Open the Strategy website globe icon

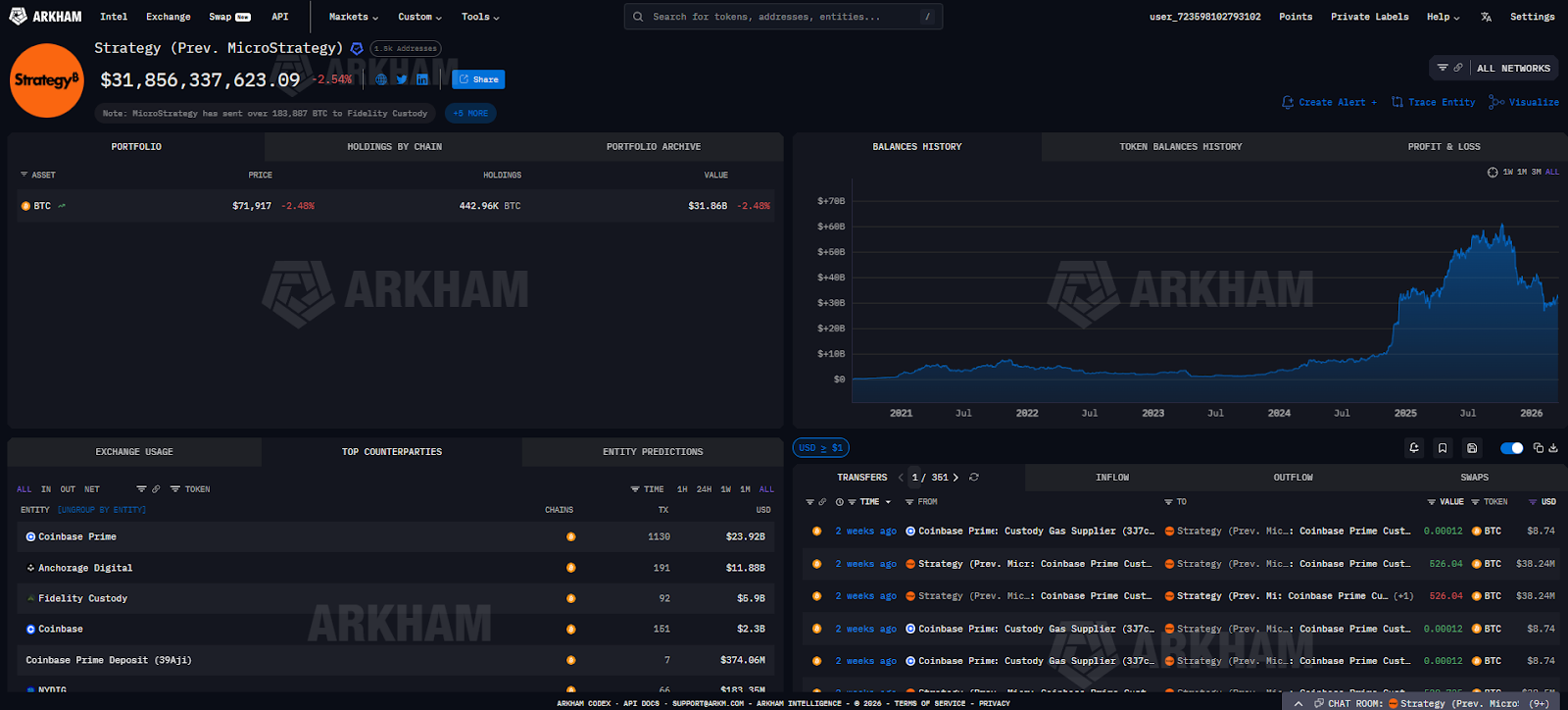click(x=381, y=79)
